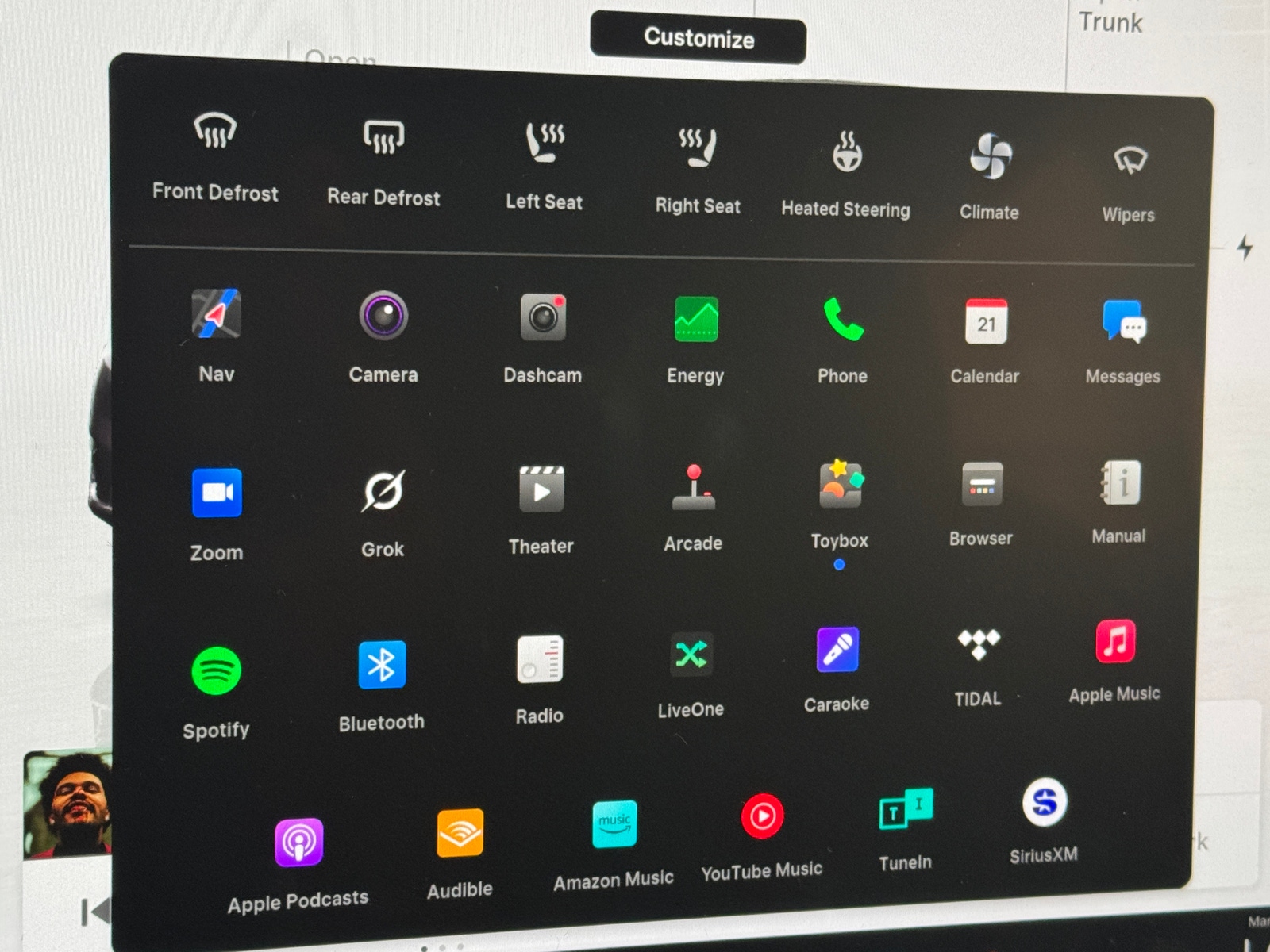Open Grok assistant app
Image resolution: width=1270 pixels, height=952 pixels.
(x=383, y=492)
